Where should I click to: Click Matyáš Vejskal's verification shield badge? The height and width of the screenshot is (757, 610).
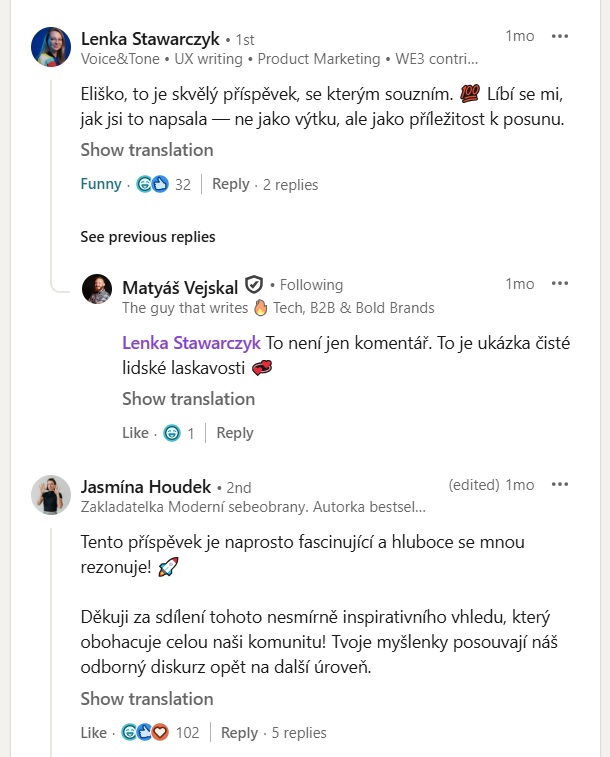point(254,285)
